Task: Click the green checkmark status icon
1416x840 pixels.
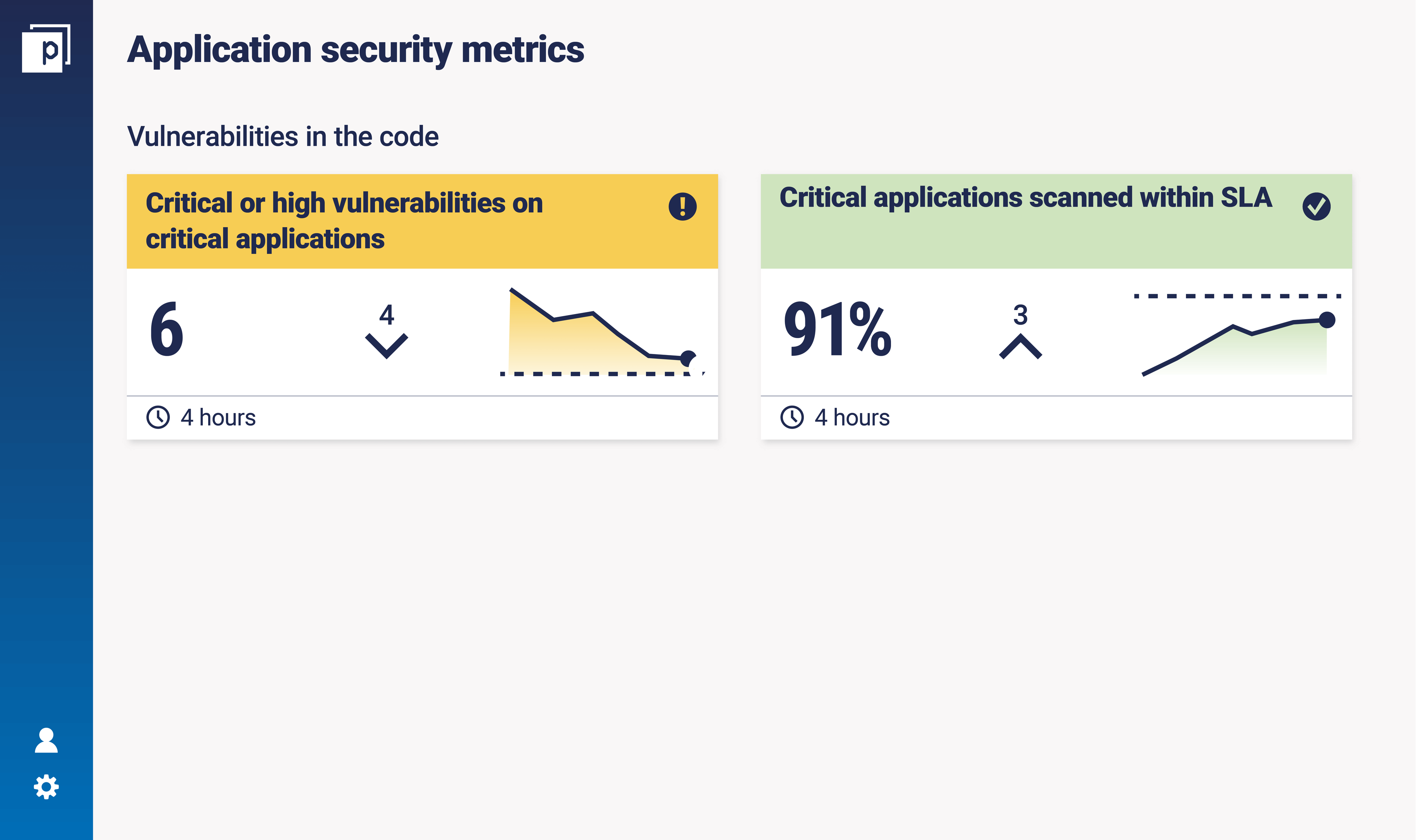Action: click(x=1316, y=206)
